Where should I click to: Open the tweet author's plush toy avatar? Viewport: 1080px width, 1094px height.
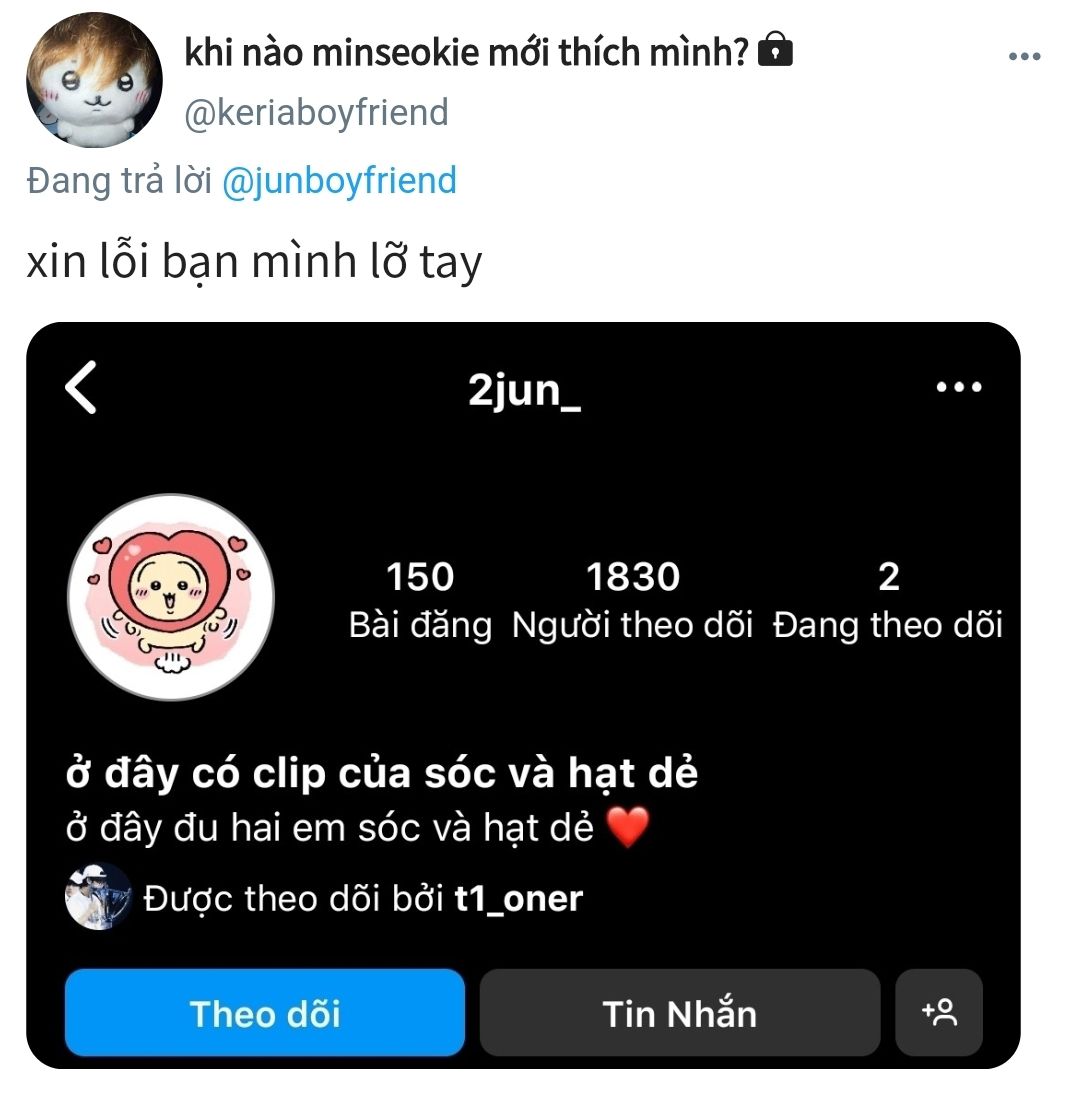click(x=94, y=80)
